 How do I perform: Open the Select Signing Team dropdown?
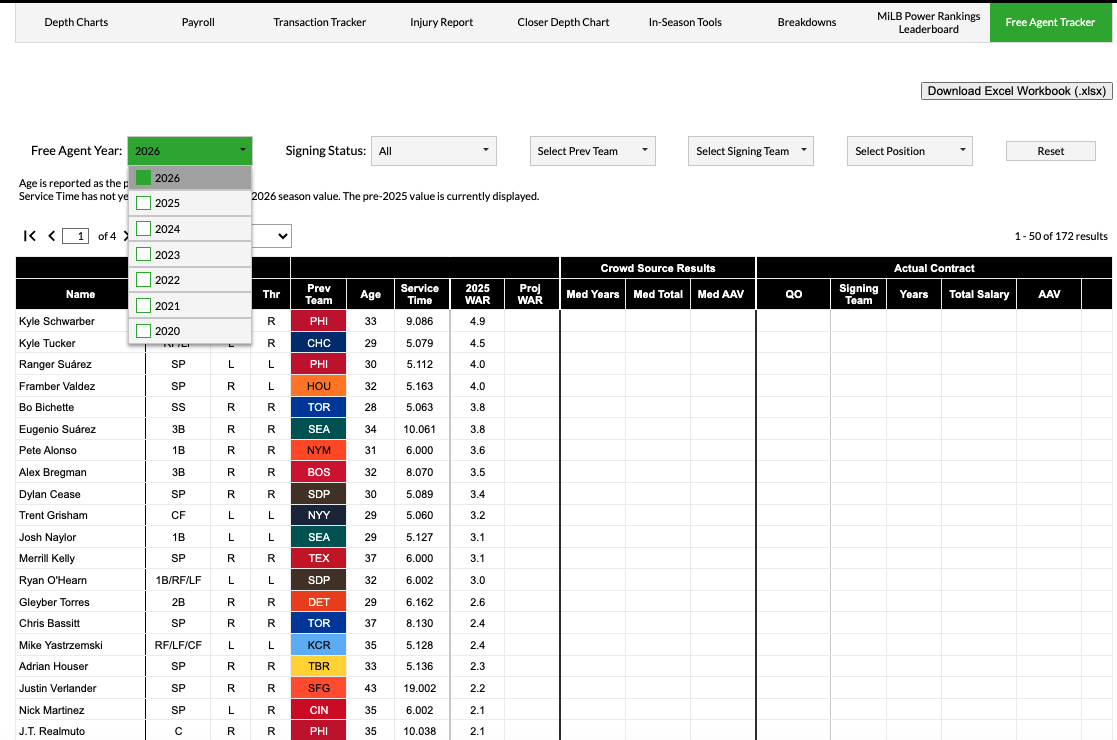(x=751, y=151)
